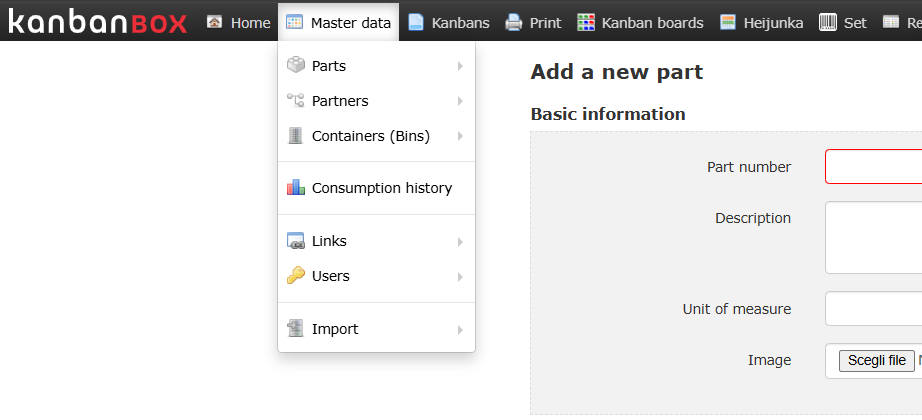Click inside the Description text area
The height and width of the screenshot is (420, 922).
tap(873, 237)
